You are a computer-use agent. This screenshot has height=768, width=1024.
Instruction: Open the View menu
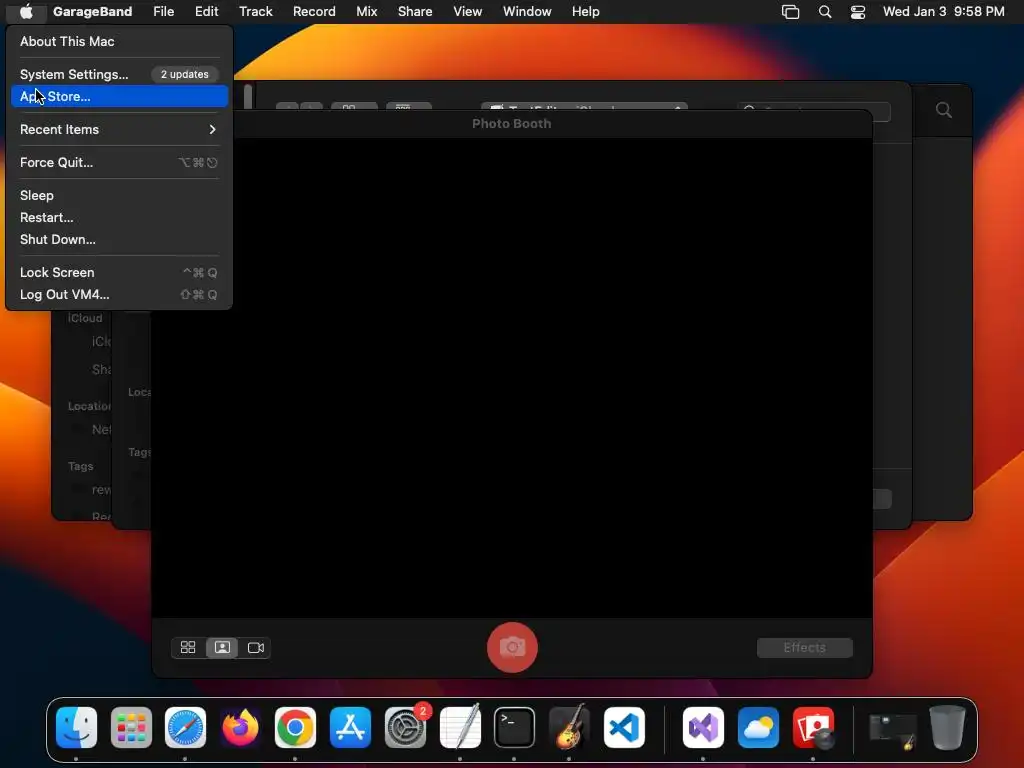tap(468, 11)
